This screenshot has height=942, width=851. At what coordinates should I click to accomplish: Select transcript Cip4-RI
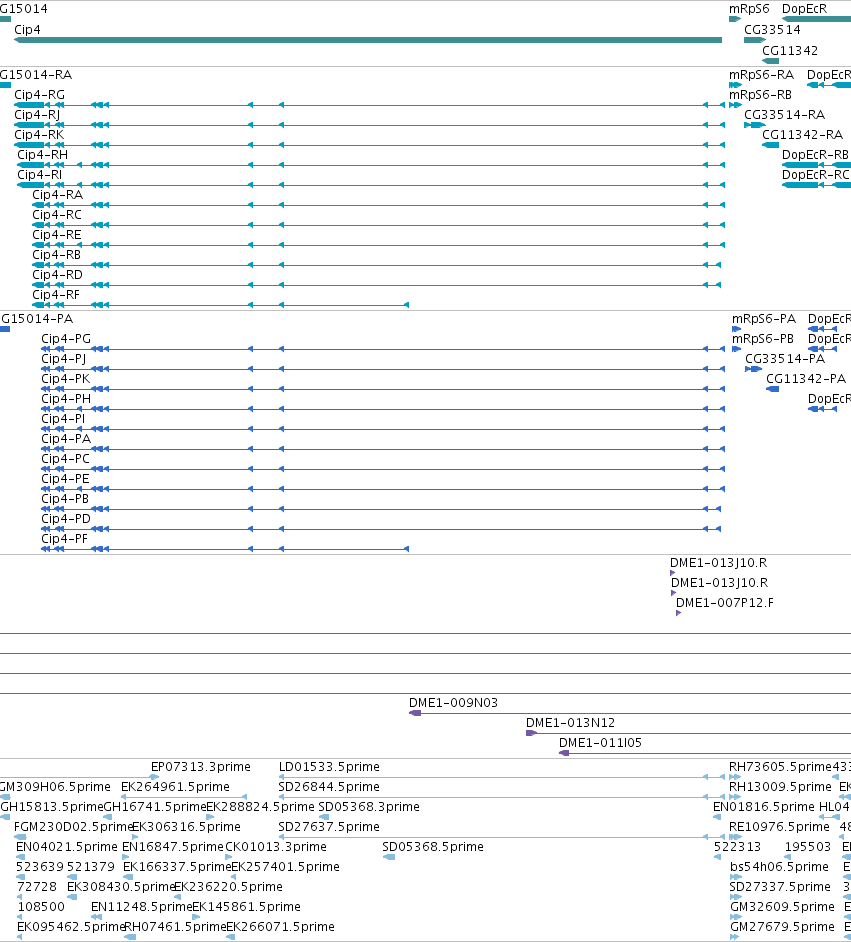tap(371, 185)
